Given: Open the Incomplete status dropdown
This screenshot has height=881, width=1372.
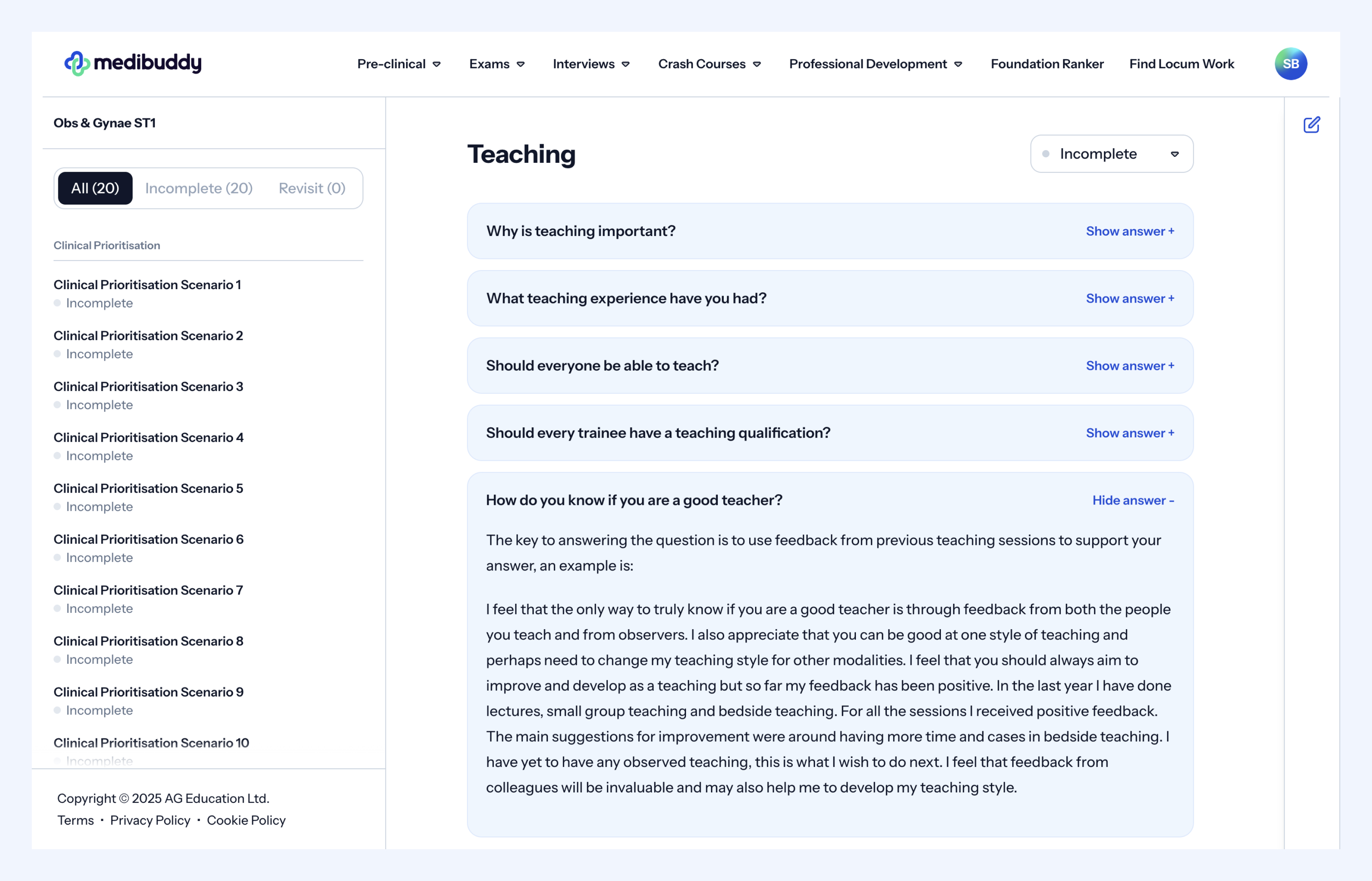Looking at the screenshot, I should point(1111,154).
